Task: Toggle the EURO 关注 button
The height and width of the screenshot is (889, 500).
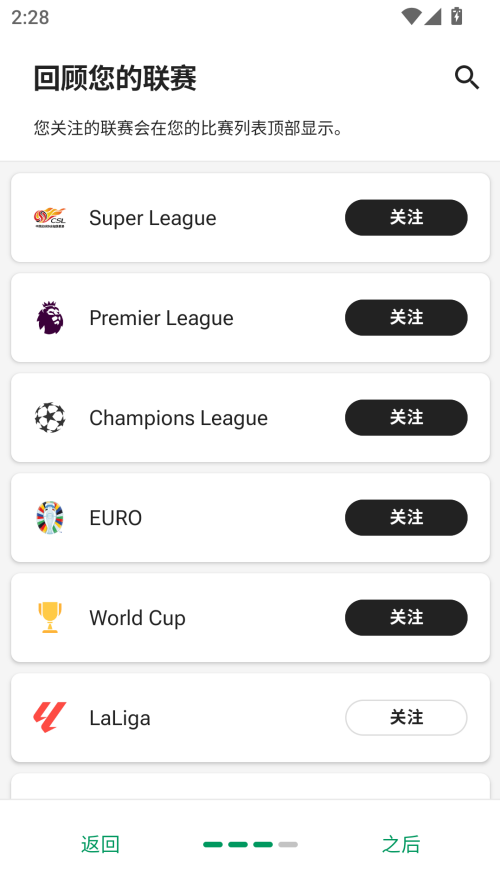Action: pos(406,518)
